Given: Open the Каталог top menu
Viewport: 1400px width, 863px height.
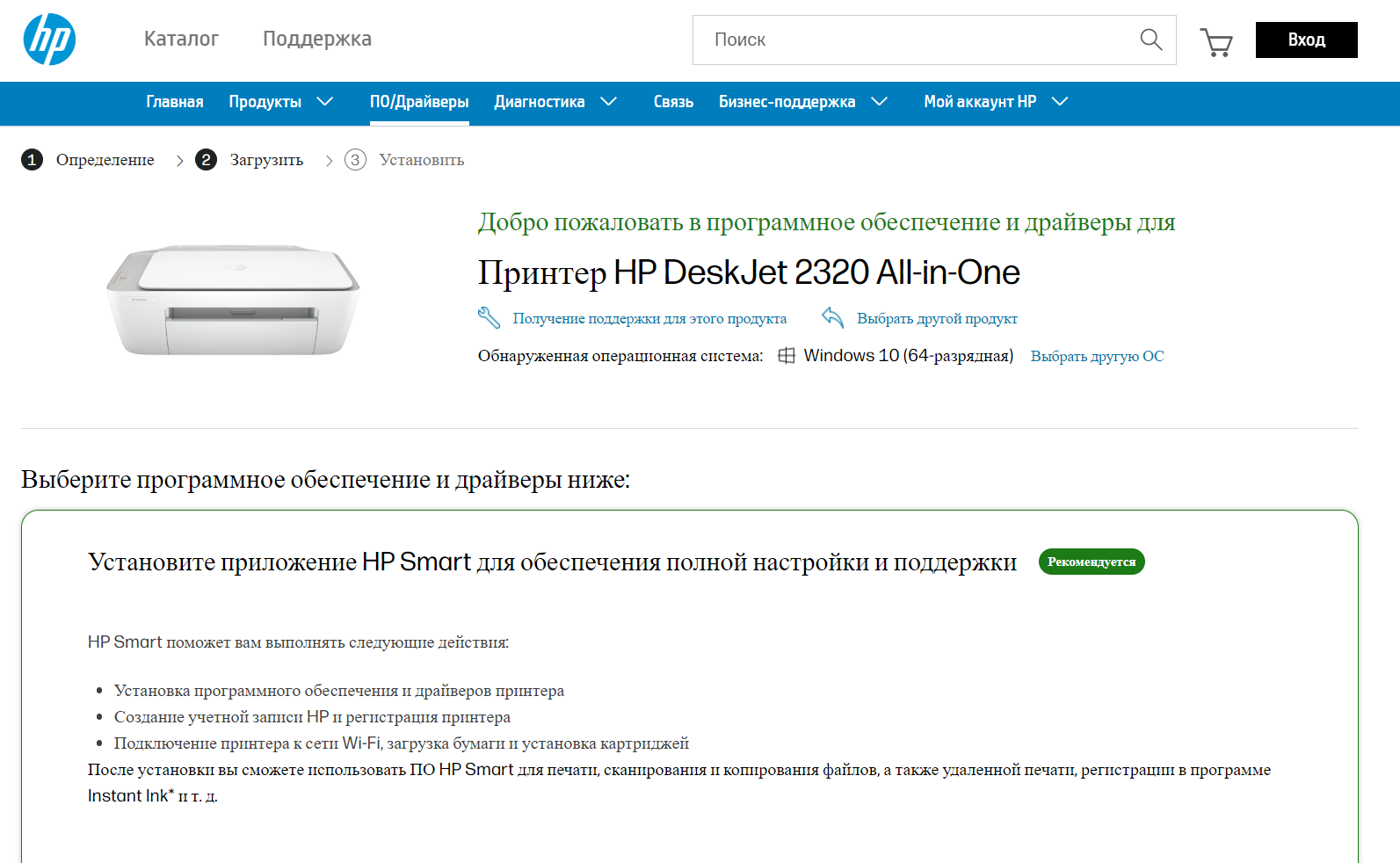Looking at the screenshot, I should (181, 39).
